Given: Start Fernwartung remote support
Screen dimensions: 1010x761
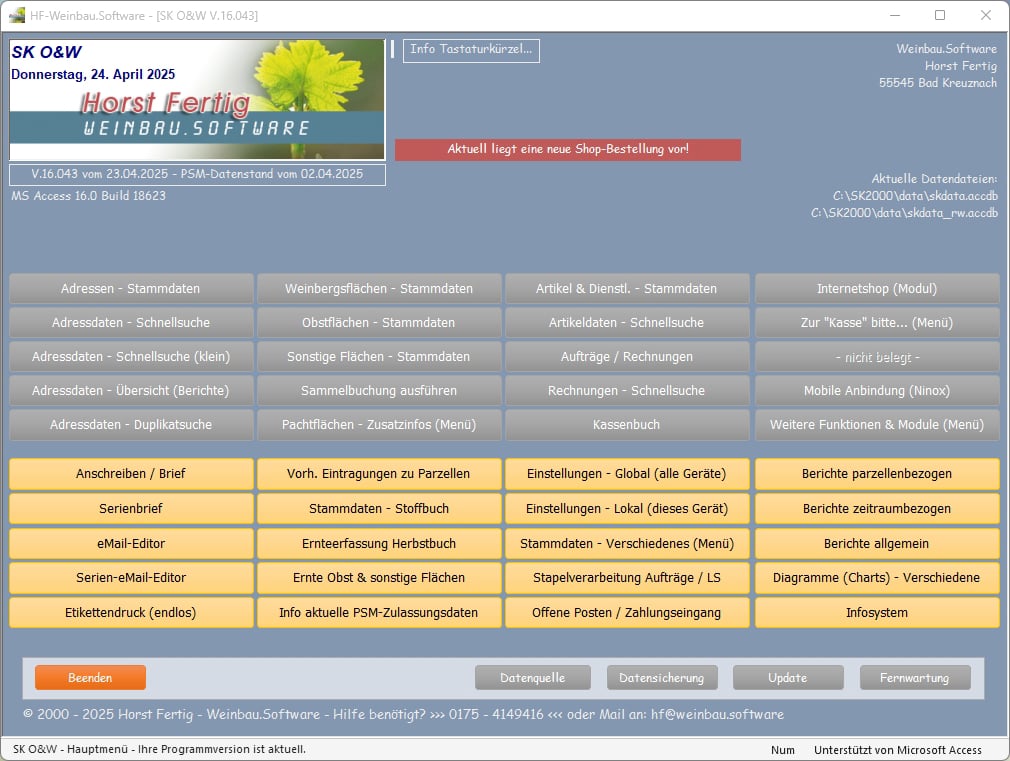Looking at the screenshot, I should (914, 678).
